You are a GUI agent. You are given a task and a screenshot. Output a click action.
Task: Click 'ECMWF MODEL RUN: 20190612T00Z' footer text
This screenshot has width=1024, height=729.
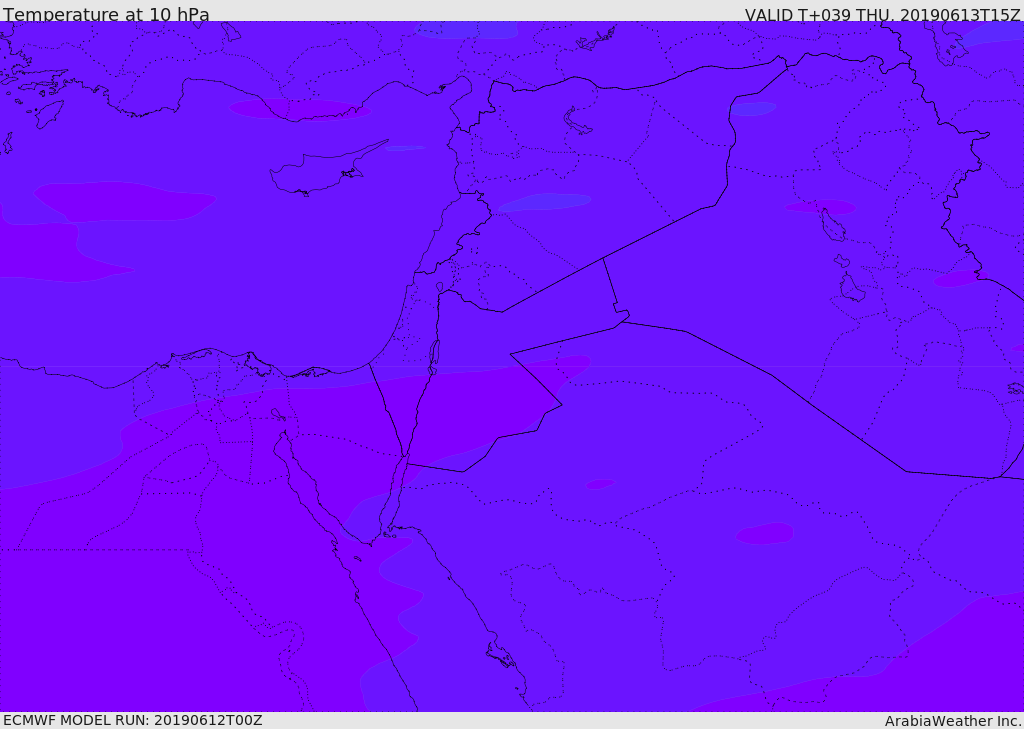pyautogui.click(x=133, y=721)
